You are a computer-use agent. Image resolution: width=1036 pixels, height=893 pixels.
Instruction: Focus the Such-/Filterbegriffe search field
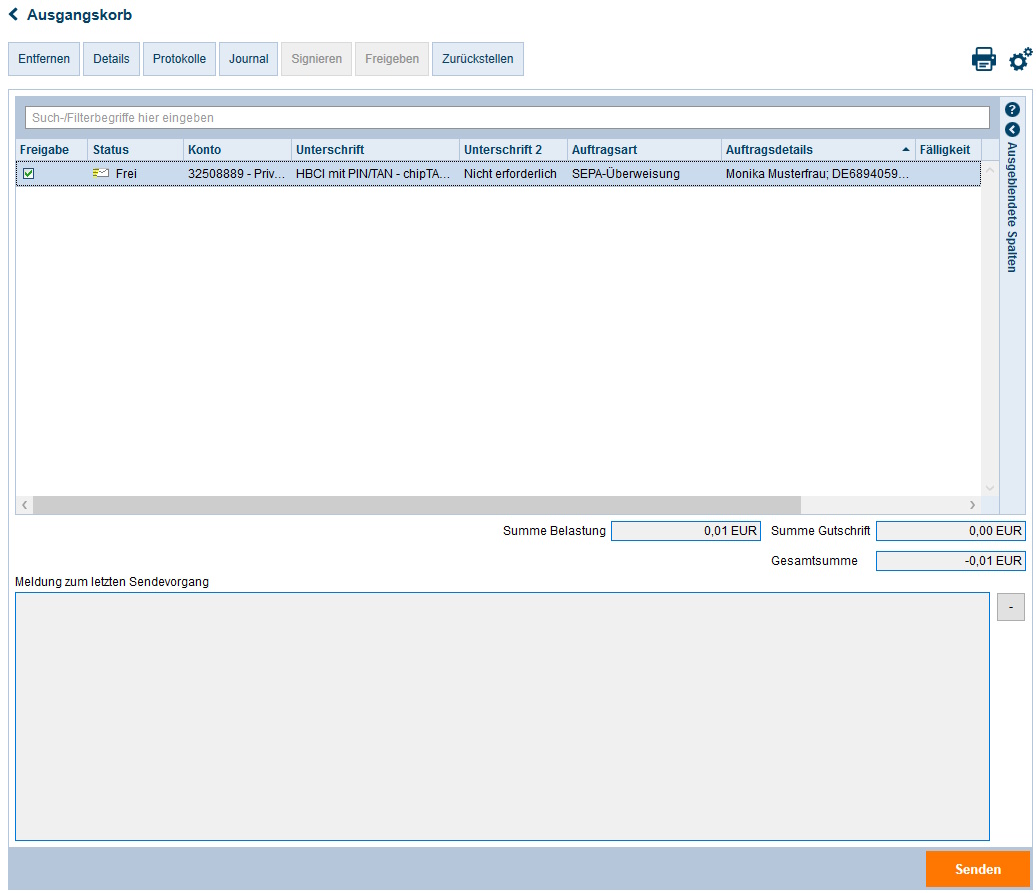coord(507,118)
